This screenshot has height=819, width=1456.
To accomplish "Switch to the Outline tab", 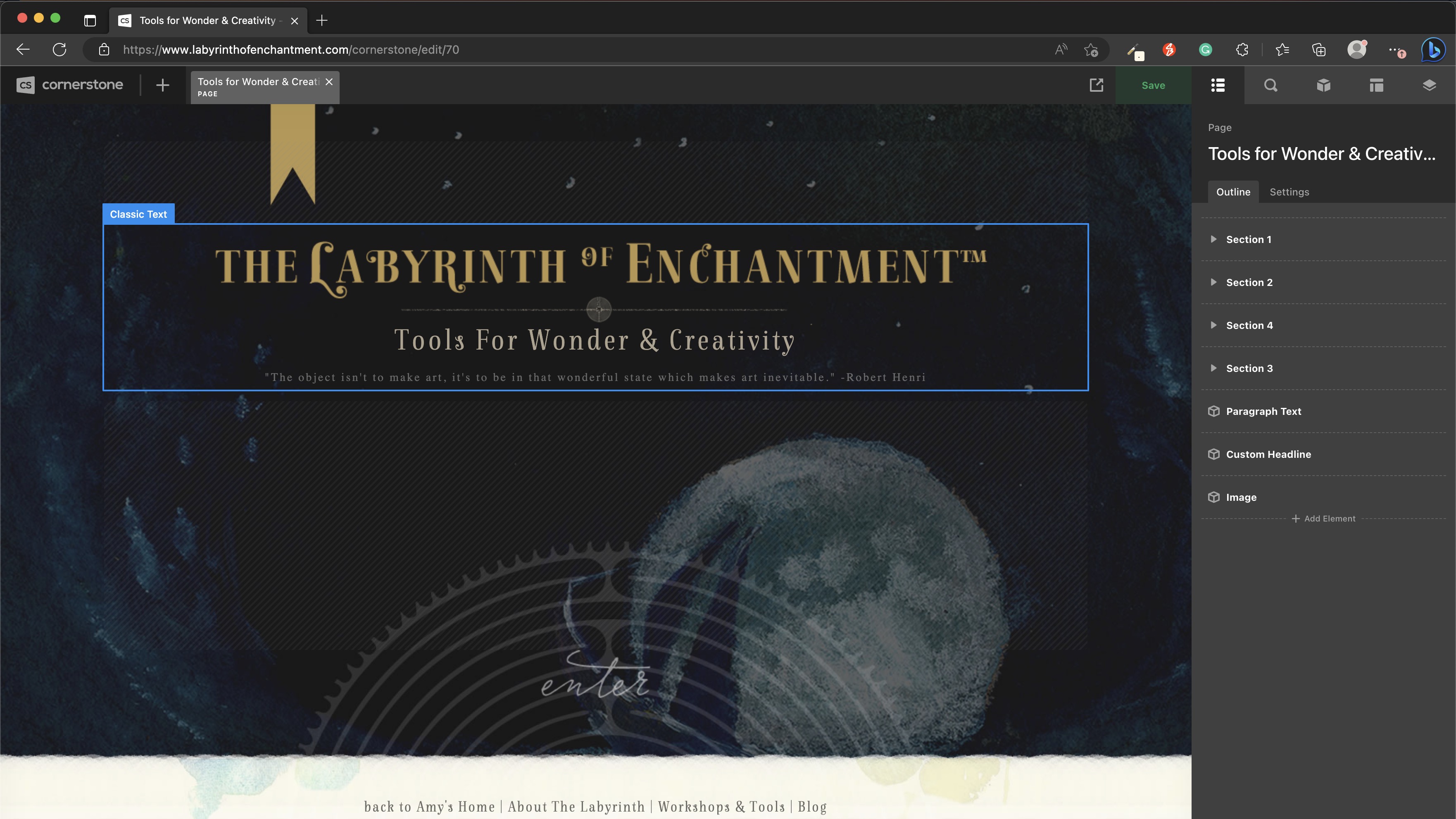I will click(1233, 192).
